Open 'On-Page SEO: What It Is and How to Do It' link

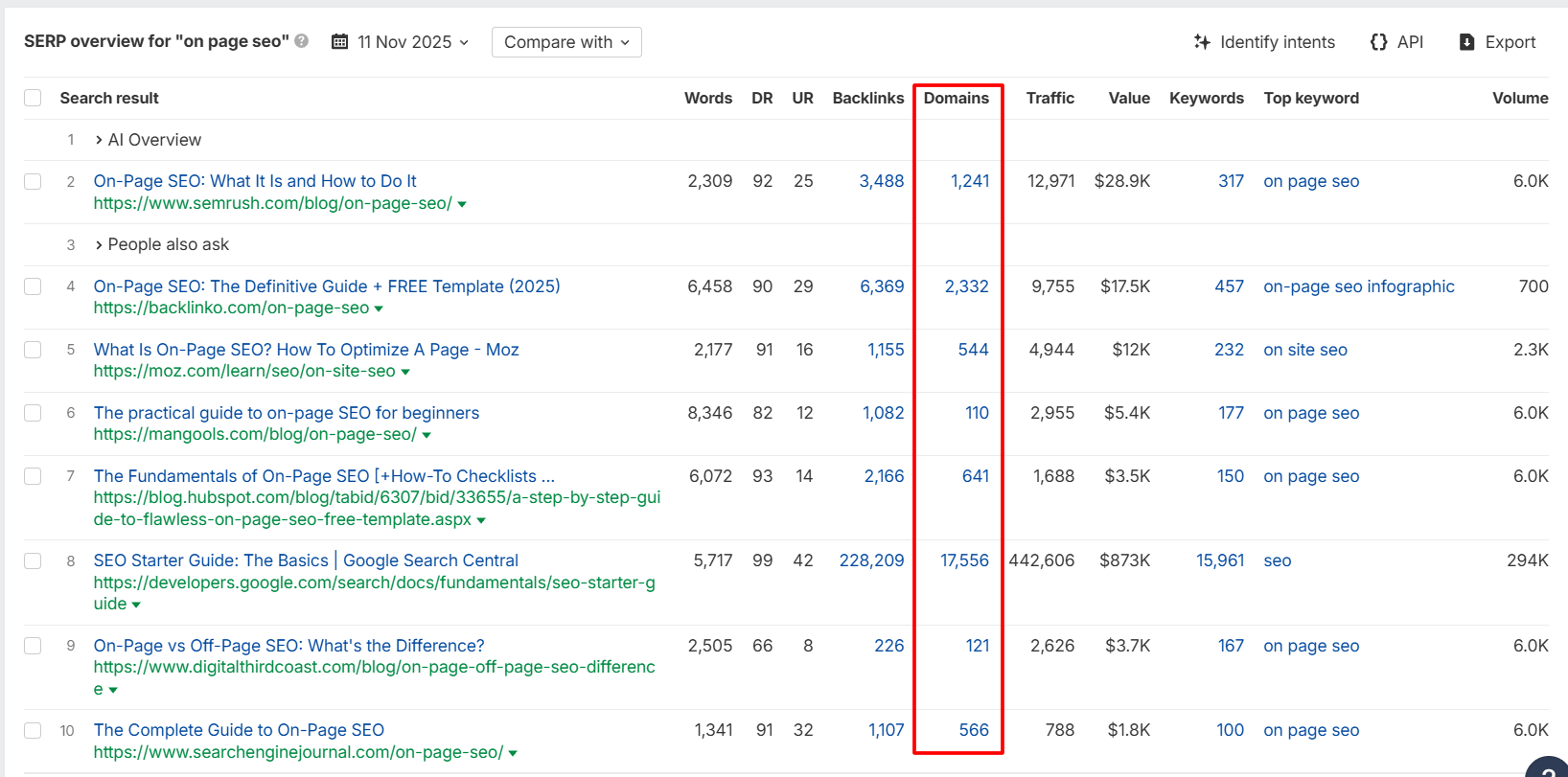[255, 181]
